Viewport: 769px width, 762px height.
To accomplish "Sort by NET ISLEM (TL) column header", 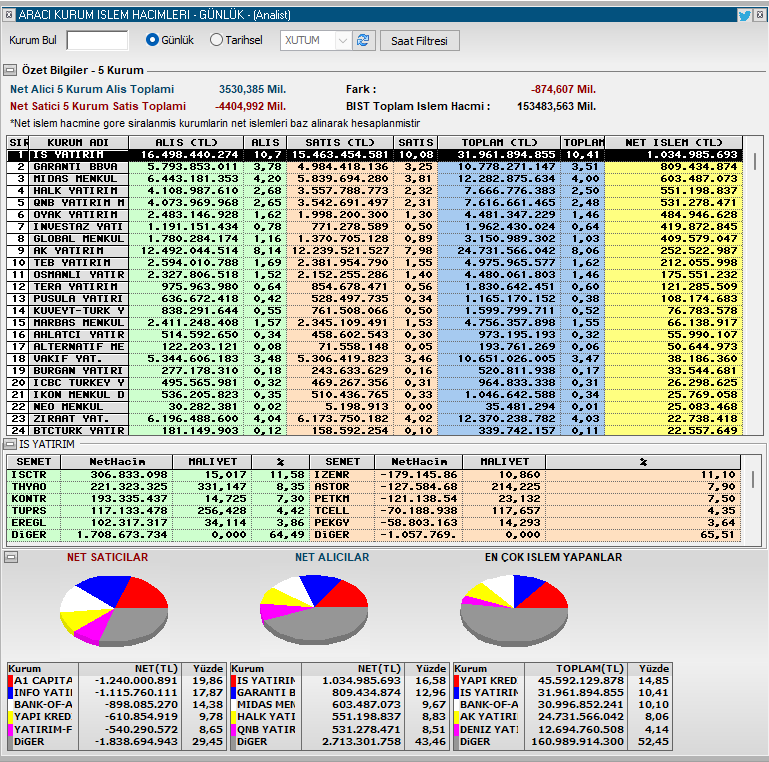I will click(x=673, y=143).
